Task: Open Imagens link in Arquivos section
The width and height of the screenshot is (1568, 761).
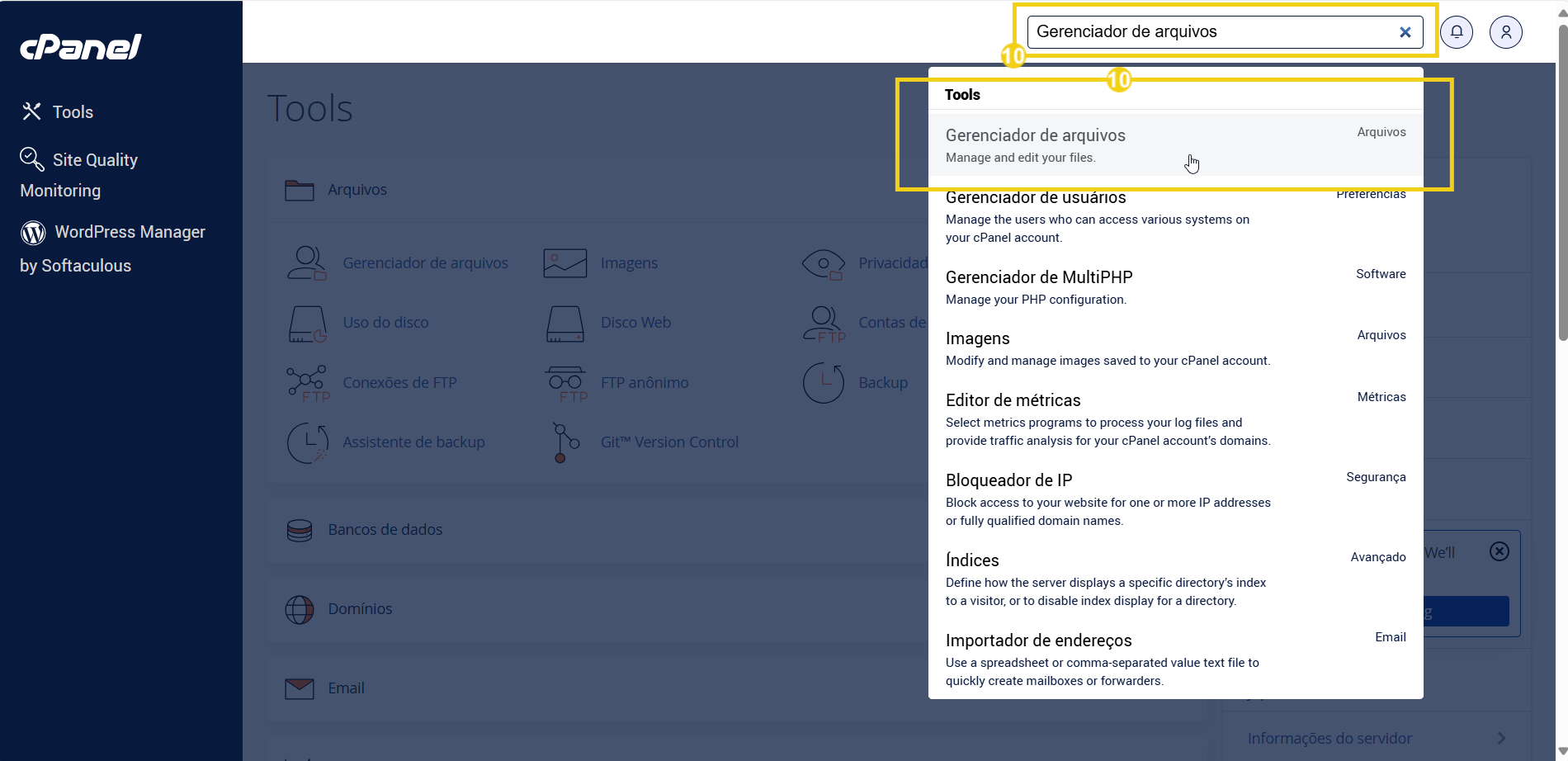Action: coord(630,262)
